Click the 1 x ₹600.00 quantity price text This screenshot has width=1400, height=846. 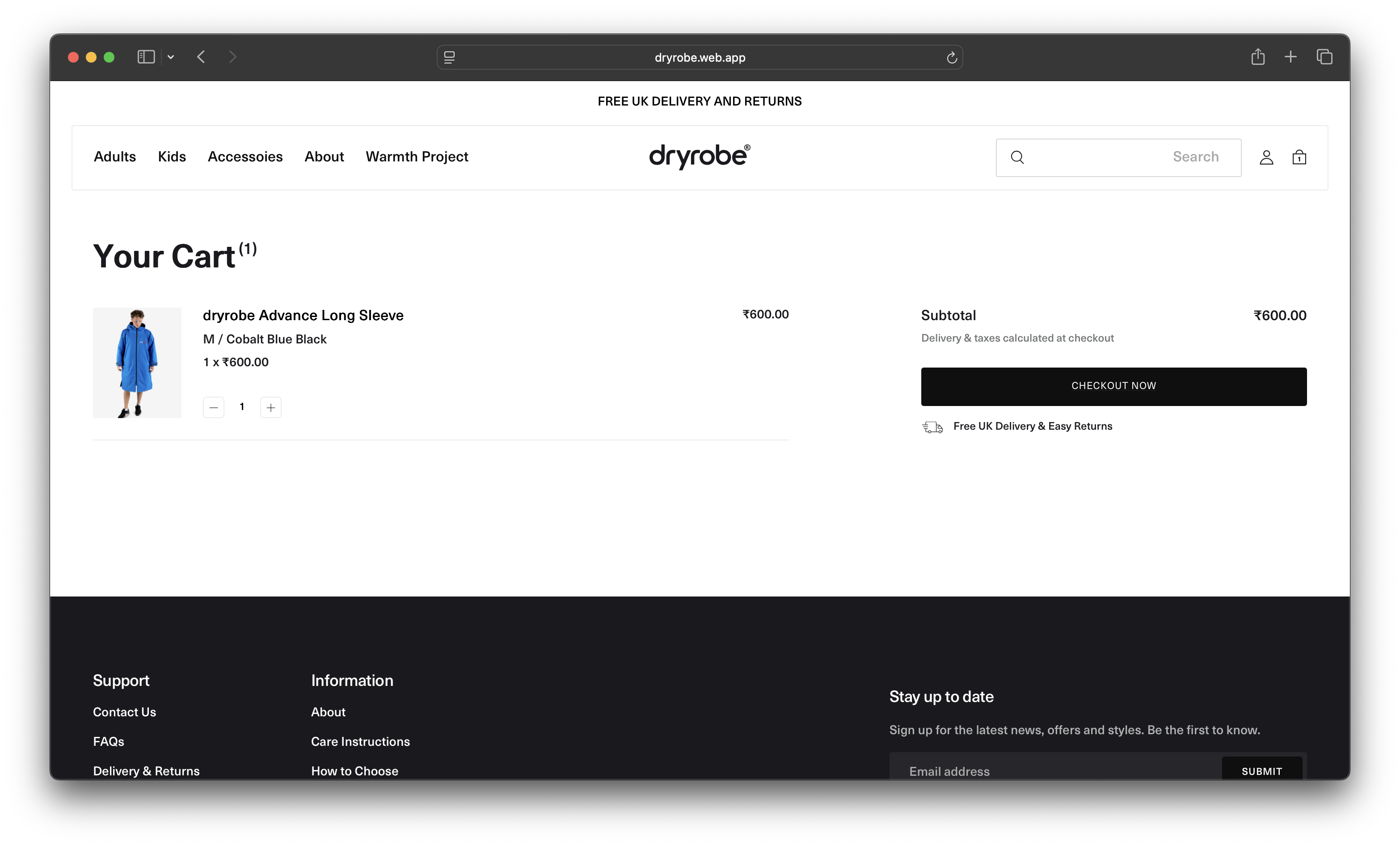pos(236,362)
